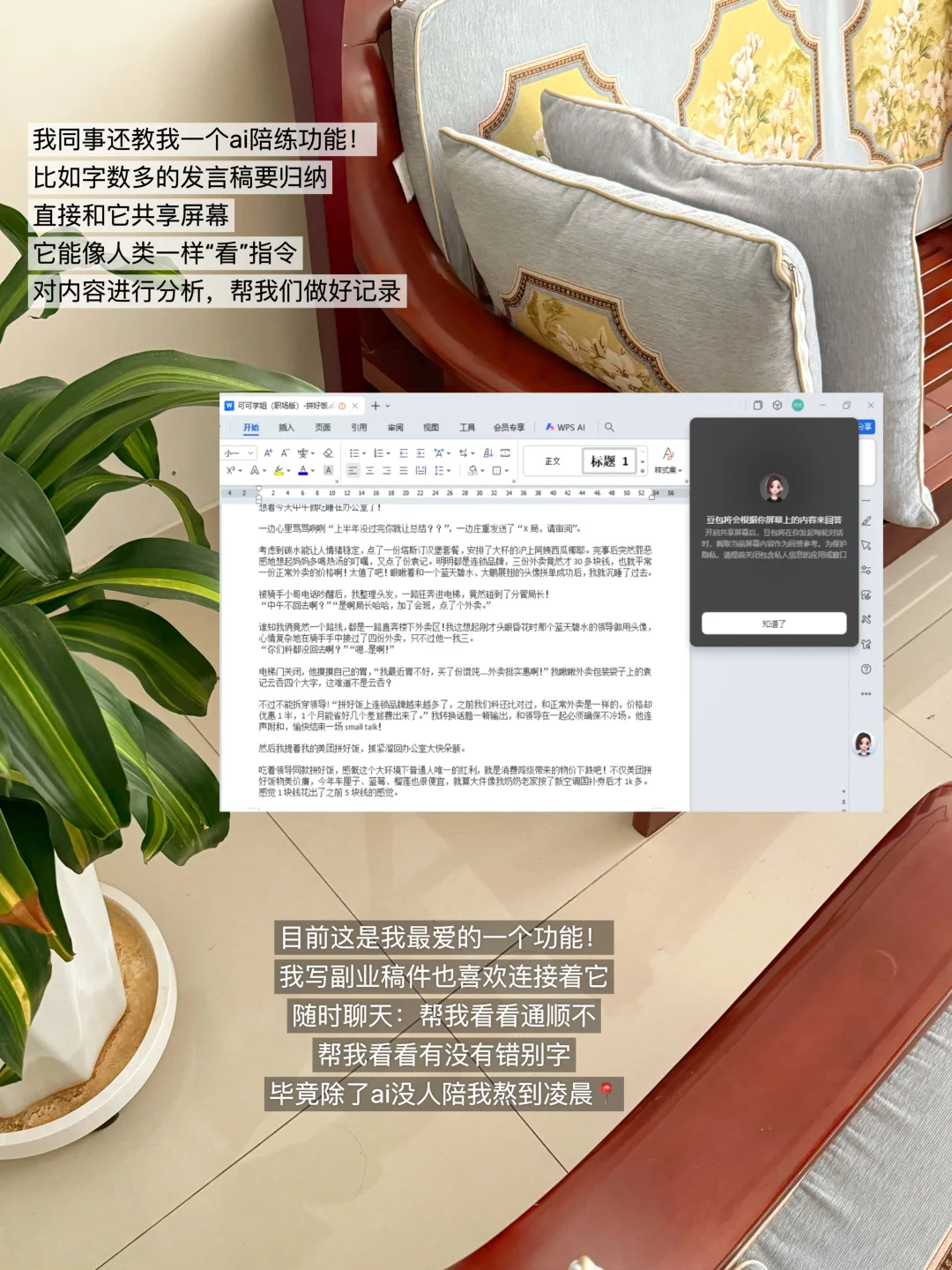Click the search magnifier icon in the ribbon
Image resolution: width=952 pixels, height=1270 pixels.
click(x=609, y=427)
